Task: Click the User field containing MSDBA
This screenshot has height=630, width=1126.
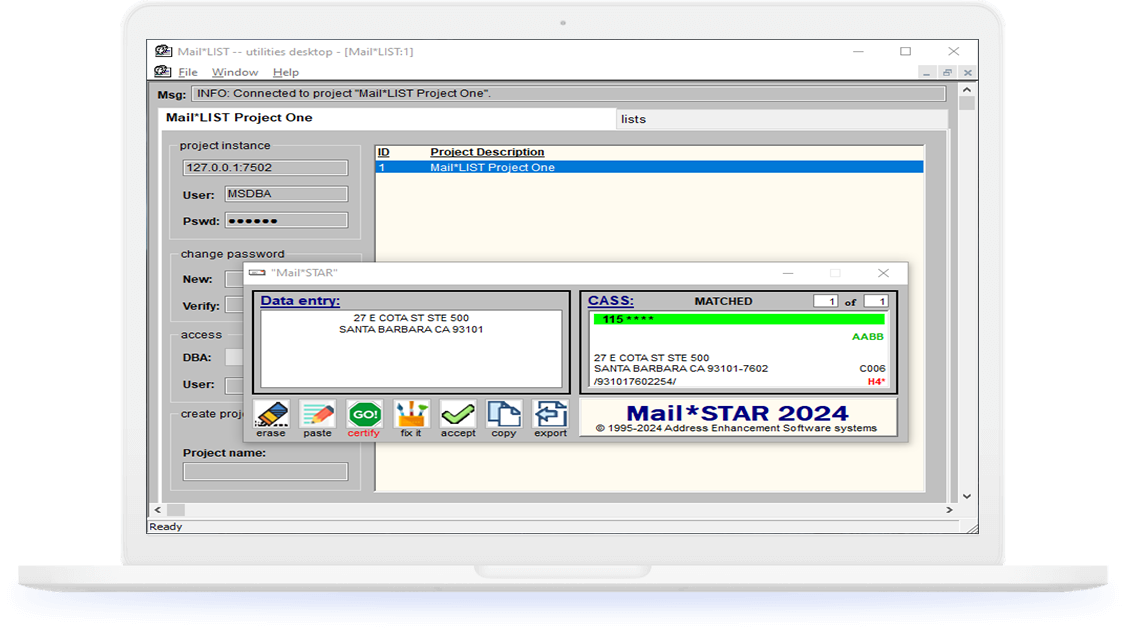Action: pos(287,194)
